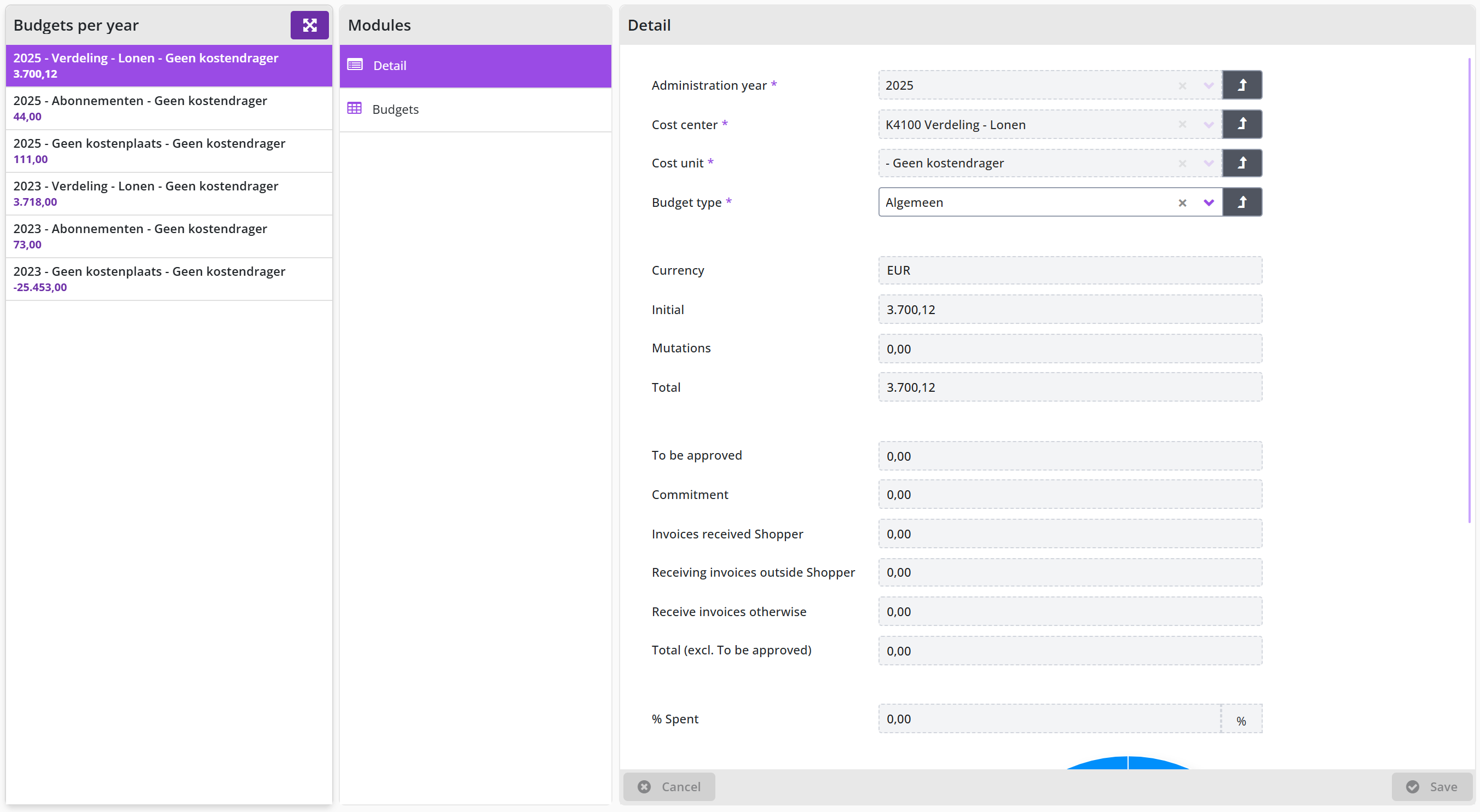Viewport: 1480px width, 812px height.
Task: Open linked record arrow for Cost center
Action: point(1241,124)
